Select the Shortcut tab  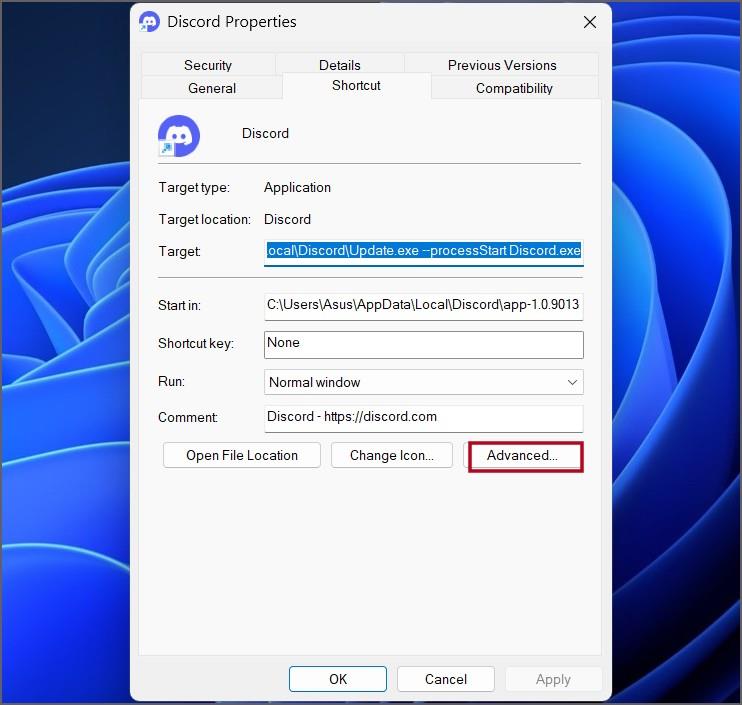[356, 86]
